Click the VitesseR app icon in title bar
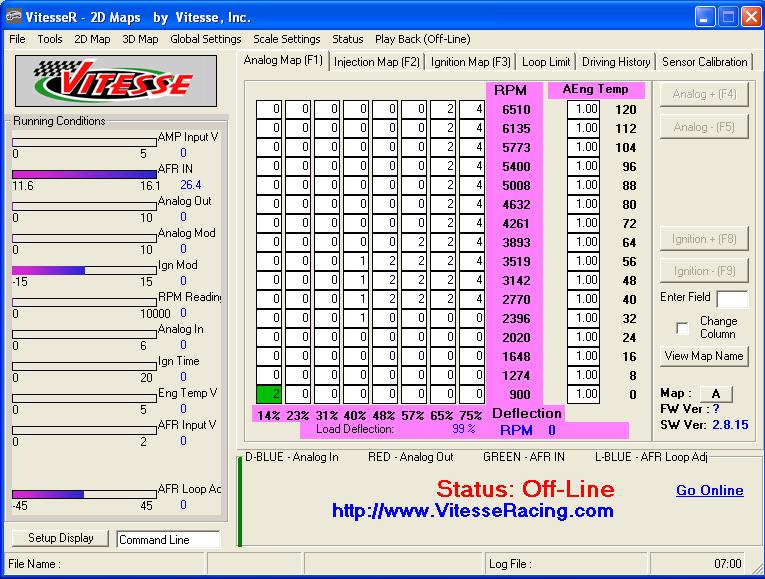Viewport: 765px width, 579px height. 14,17
